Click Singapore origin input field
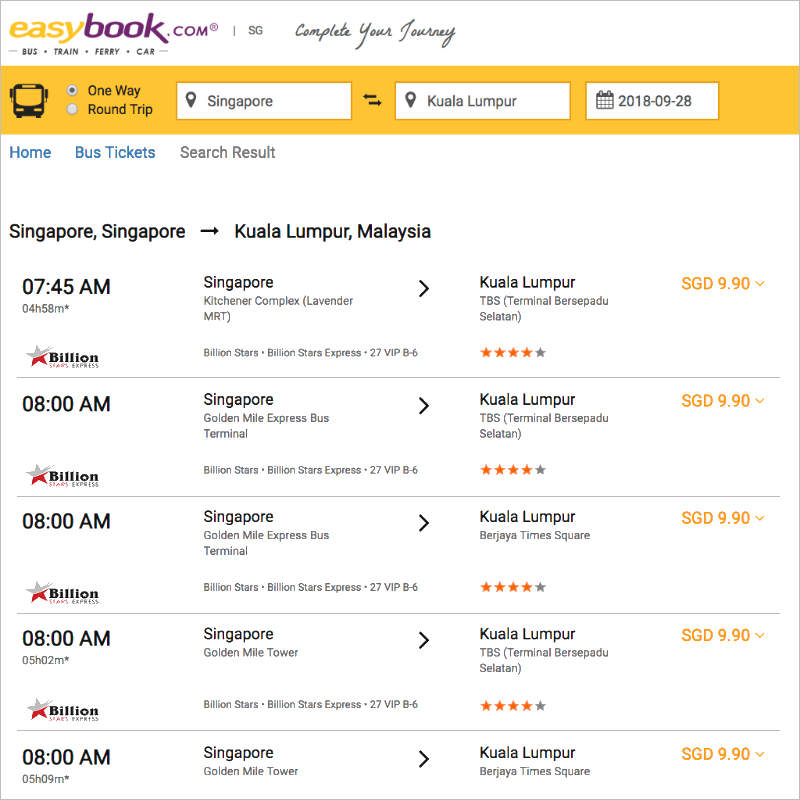 [264, 101]
